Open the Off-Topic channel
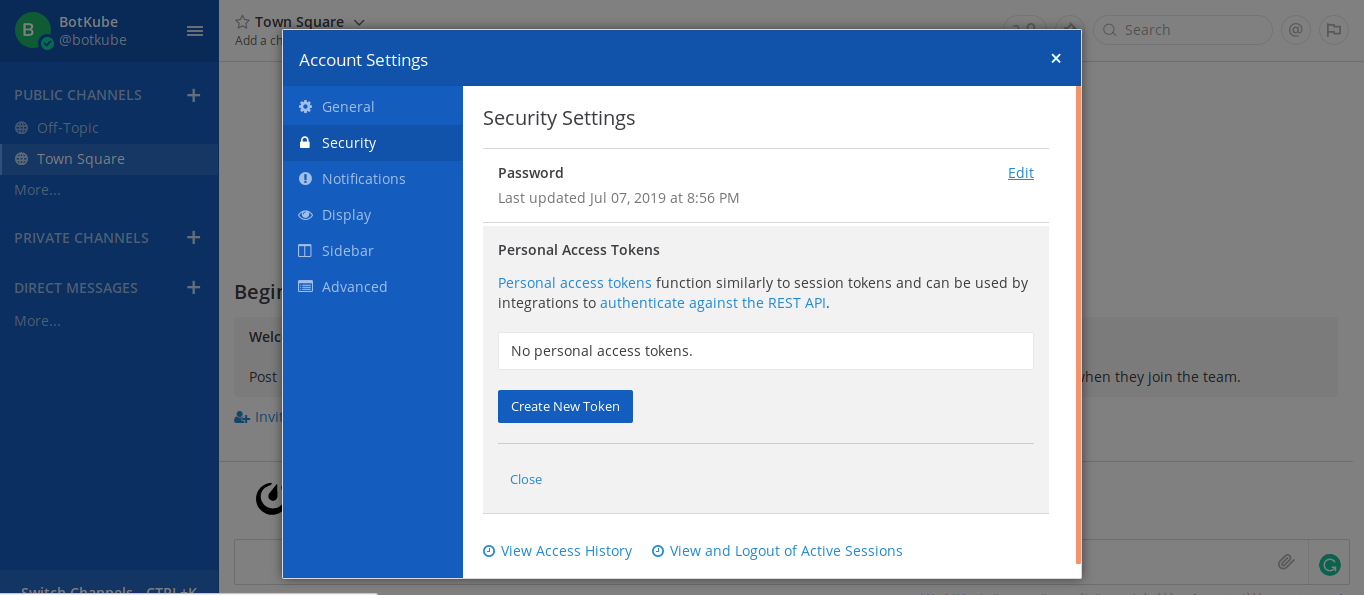Image resolution: width=1364 pixels, height=595 pixels. (x=68, y=128)
